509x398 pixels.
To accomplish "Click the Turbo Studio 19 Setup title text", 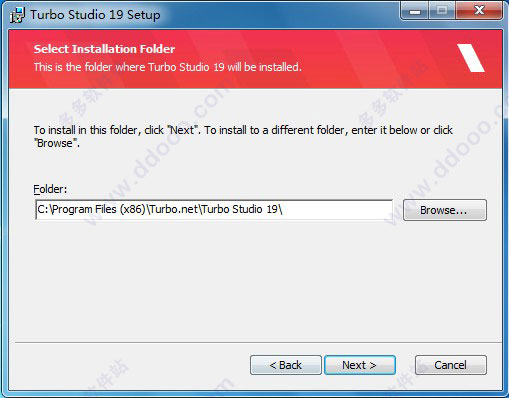I will click(95, 15).
